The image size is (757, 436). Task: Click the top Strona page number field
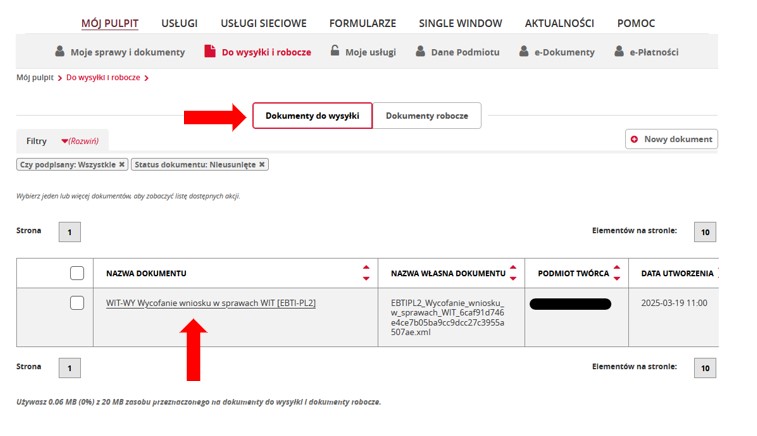pos(70,232)
